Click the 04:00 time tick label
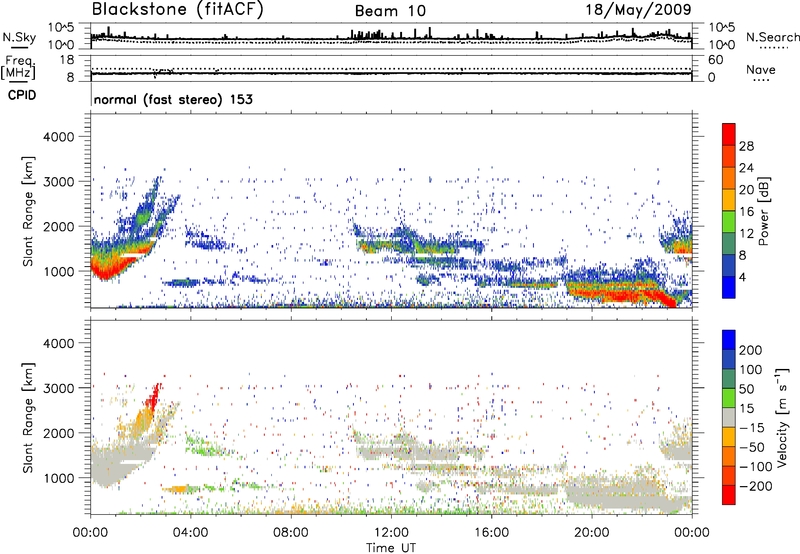 pyautogui.click(x=190, y=533)
